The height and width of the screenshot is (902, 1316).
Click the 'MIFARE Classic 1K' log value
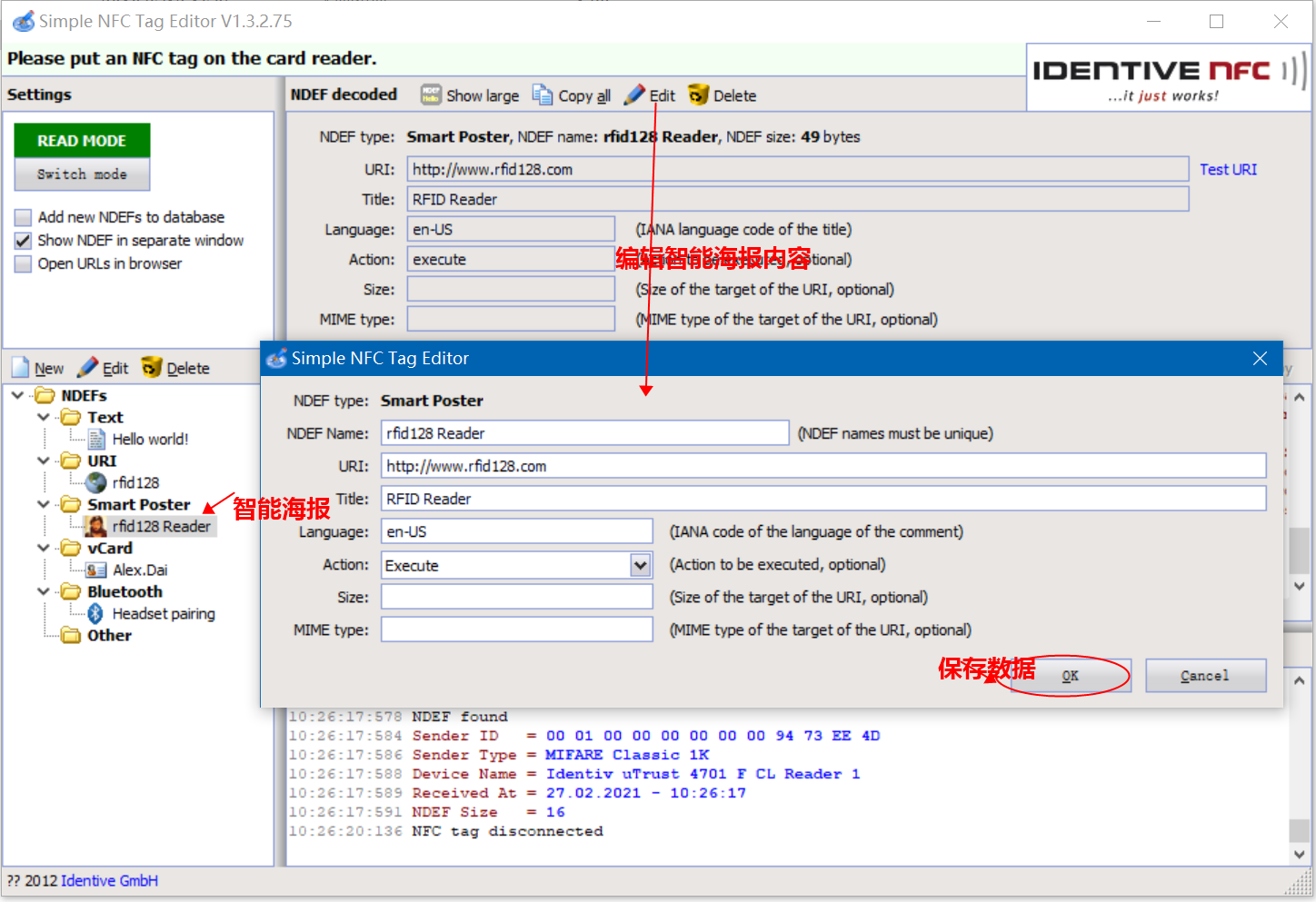coord(627,755)
